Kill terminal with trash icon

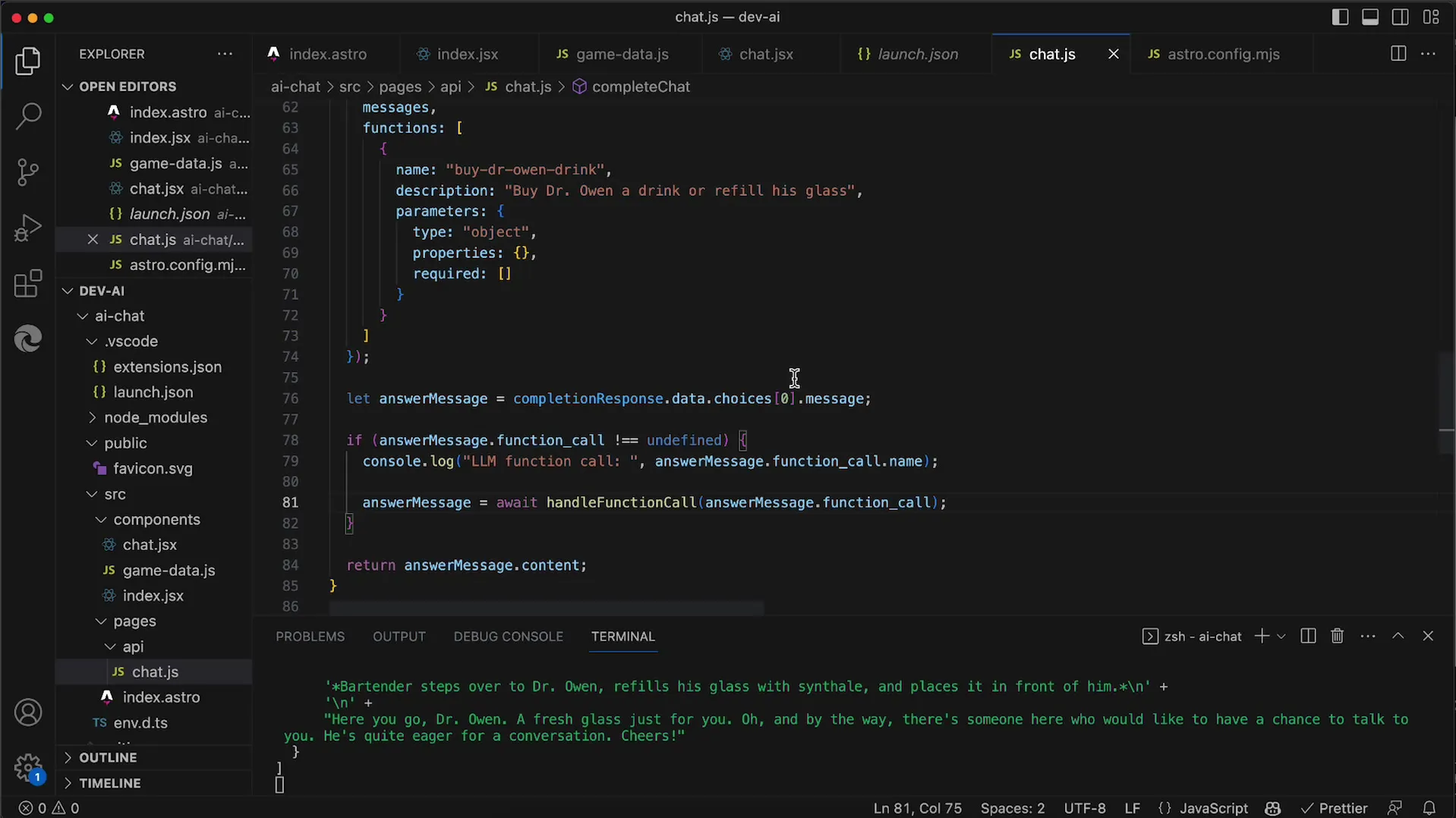[x=1337, y=636]
